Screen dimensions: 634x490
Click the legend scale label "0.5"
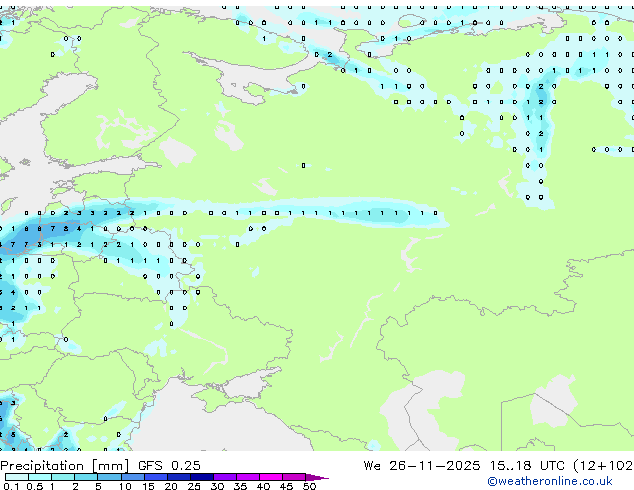coord(35,486)
